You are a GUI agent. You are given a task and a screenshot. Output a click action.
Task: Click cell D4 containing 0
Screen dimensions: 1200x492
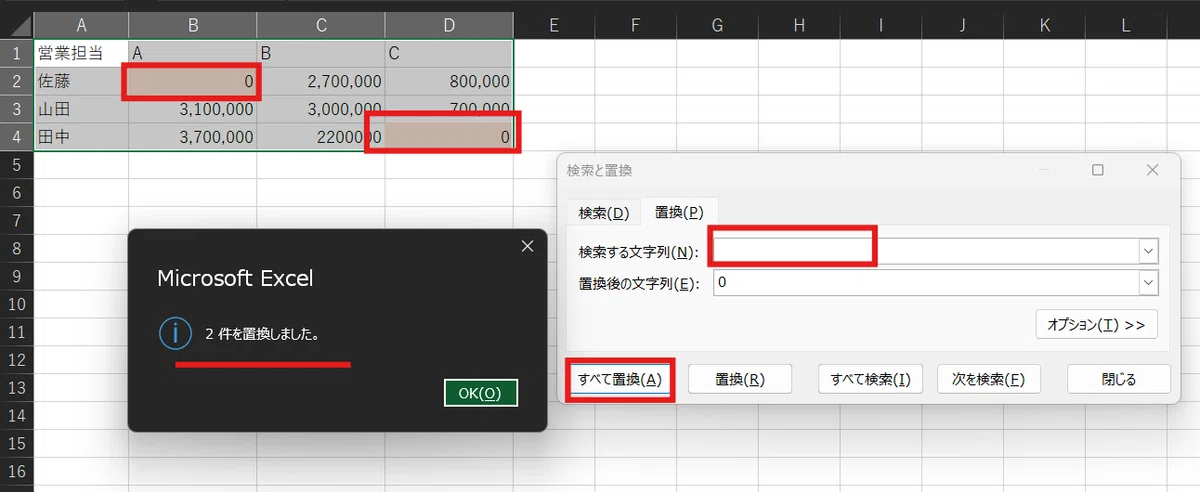[x=449, y=137]
